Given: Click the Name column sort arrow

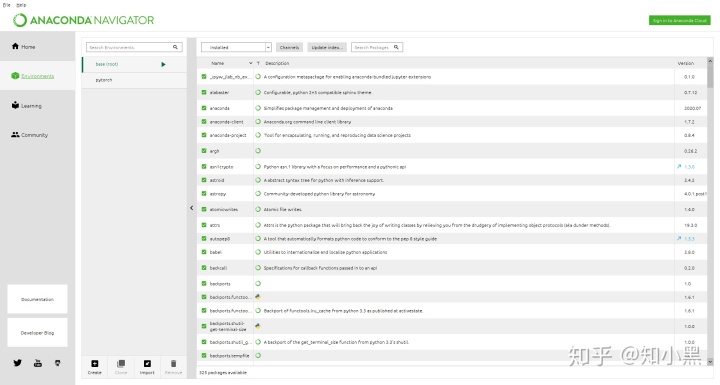Looking at the screenshot, I should [250, 63].
